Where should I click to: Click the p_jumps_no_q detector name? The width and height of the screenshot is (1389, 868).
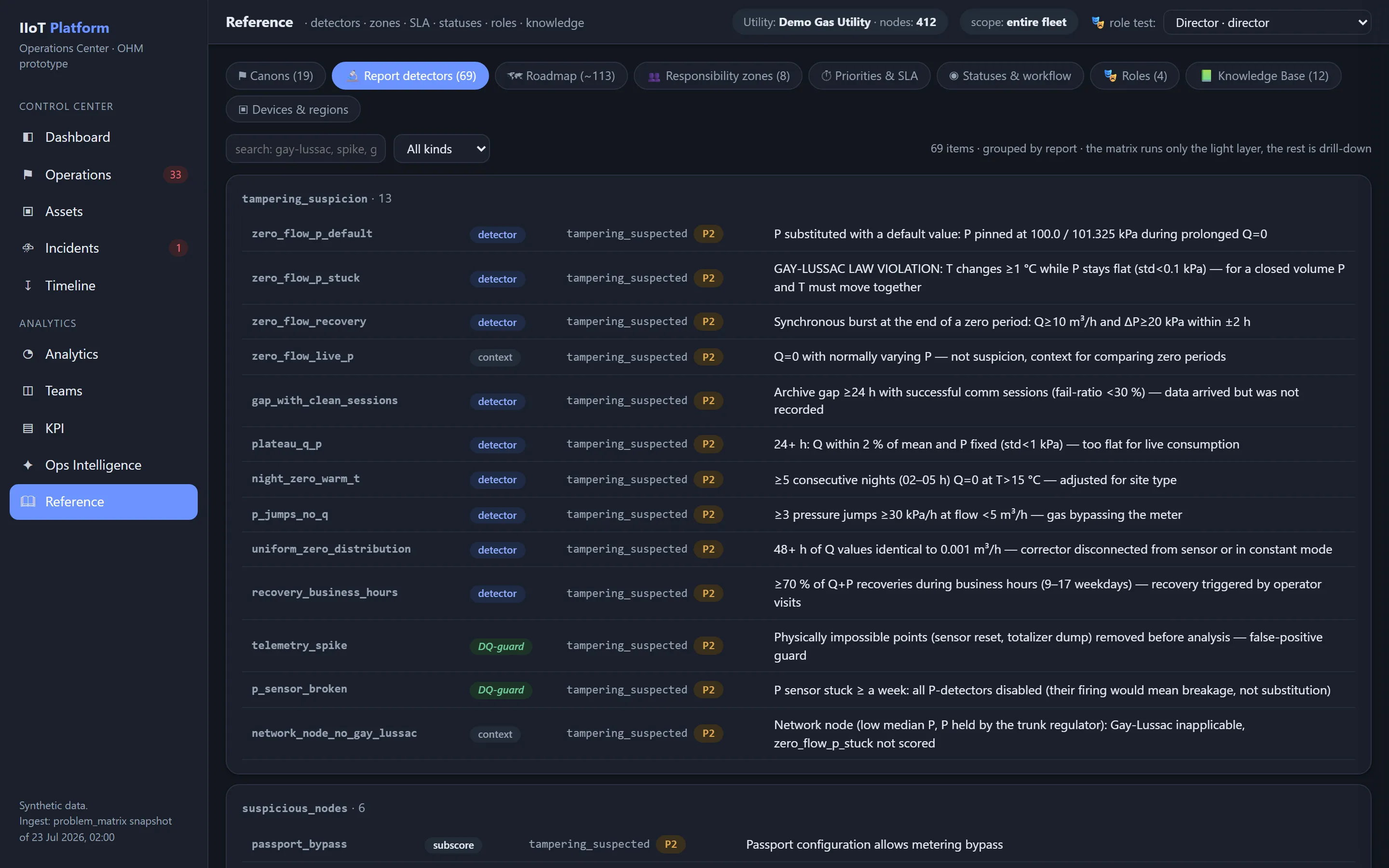(x=290, y=515)
